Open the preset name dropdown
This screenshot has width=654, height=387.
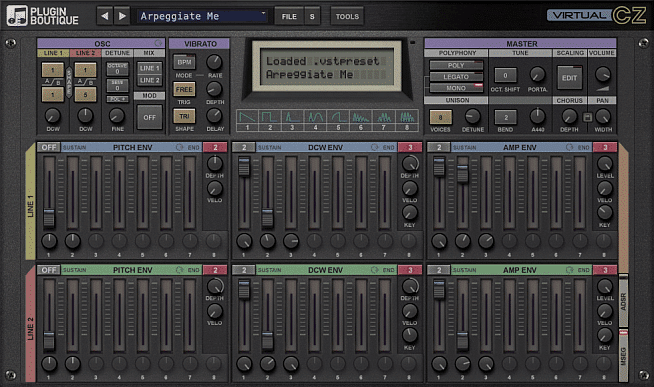(203, 16)
